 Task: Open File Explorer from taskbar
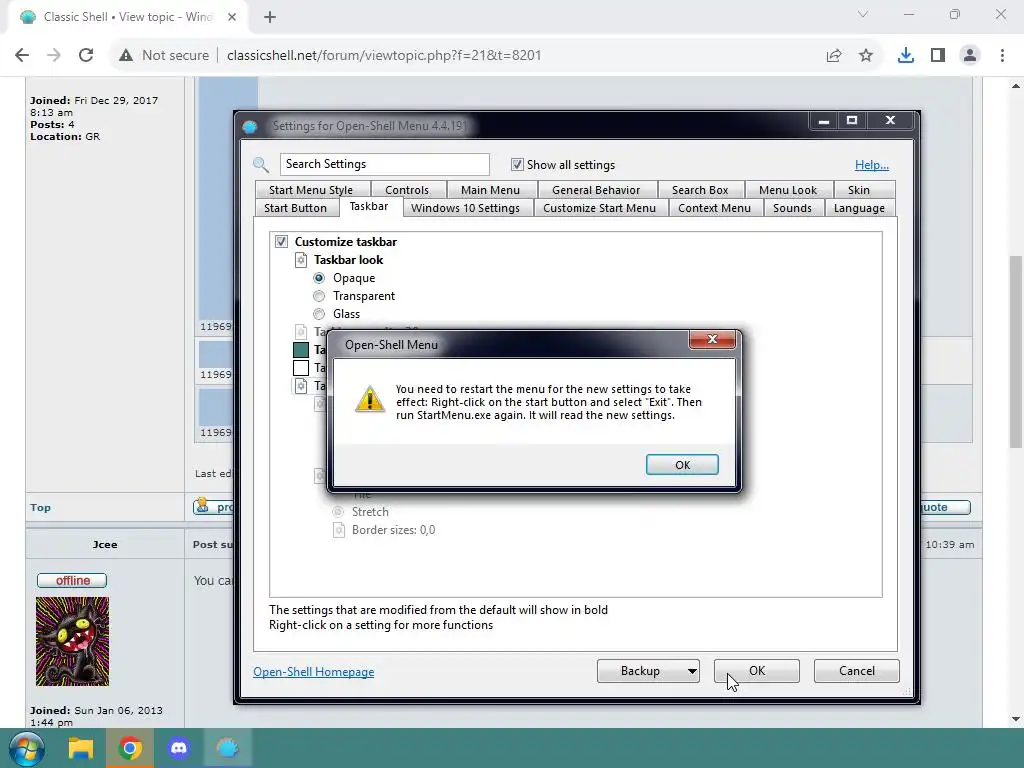[81, 748]
